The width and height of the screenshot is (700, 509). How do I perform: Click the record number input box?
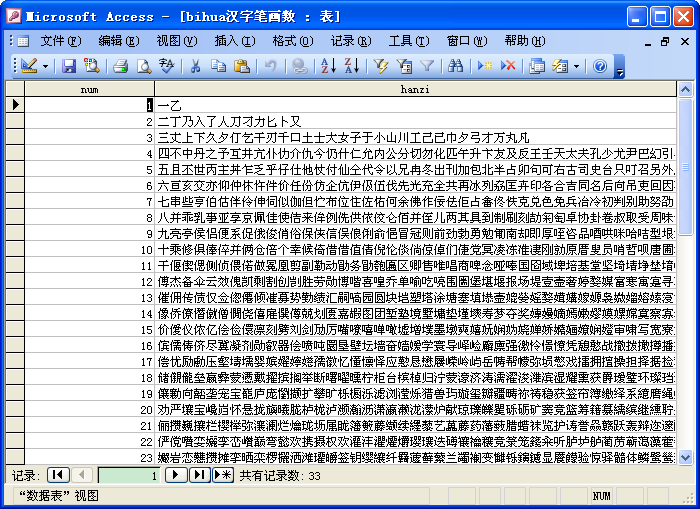(x=129, y=476)
